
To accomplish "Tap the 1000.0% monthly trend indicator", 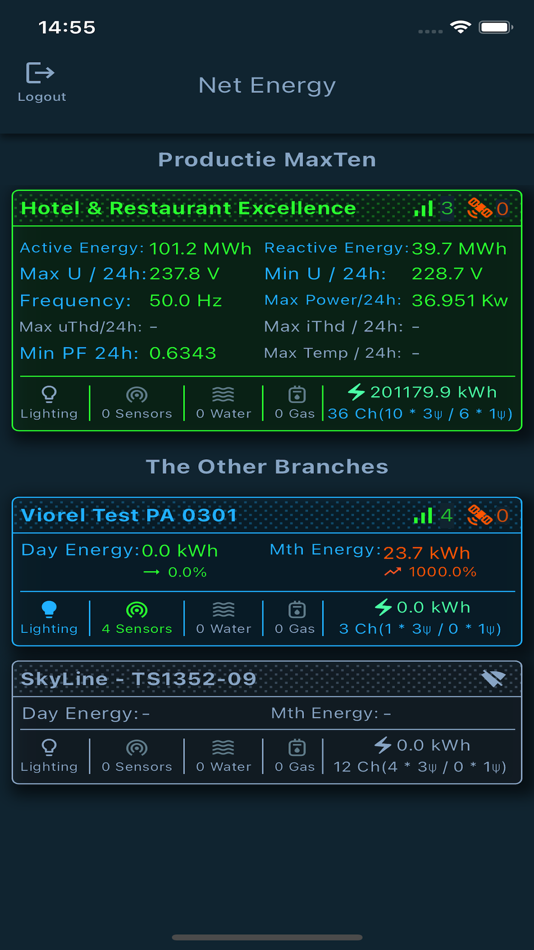I will pos(430,572).
